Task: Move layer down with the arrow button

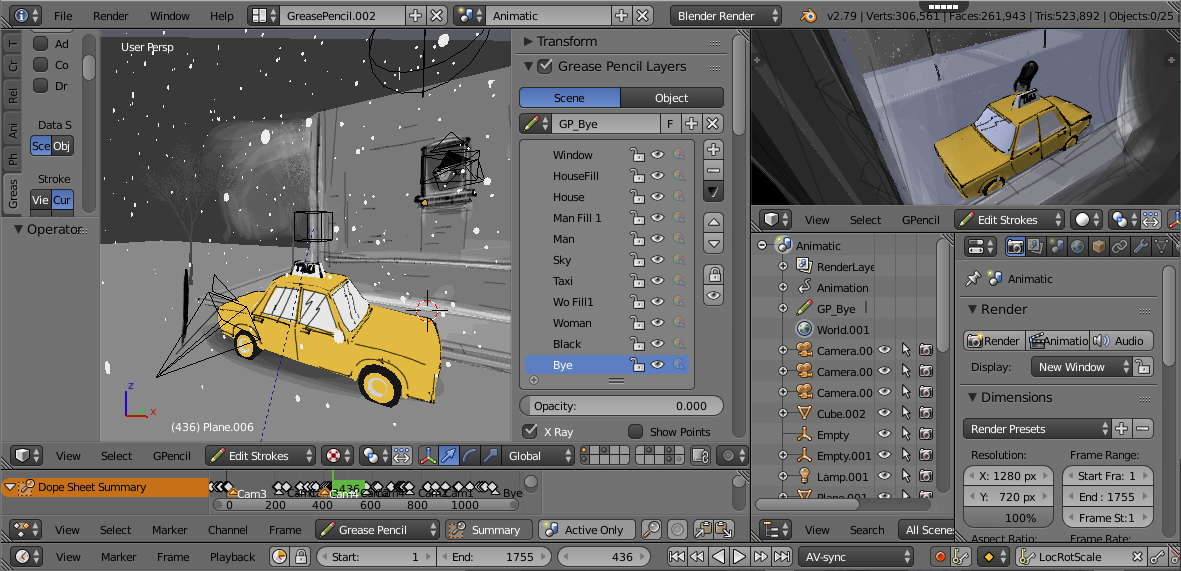Action: (713, 243)
